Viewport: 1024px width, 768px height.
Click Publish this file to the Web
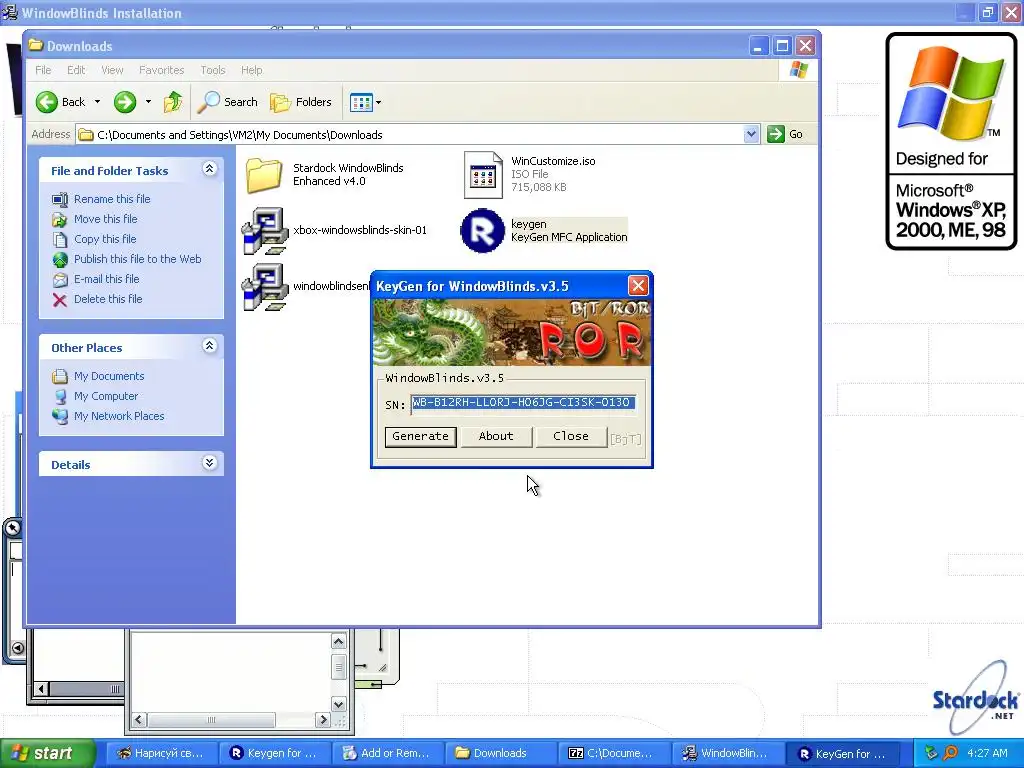(137, 259)
